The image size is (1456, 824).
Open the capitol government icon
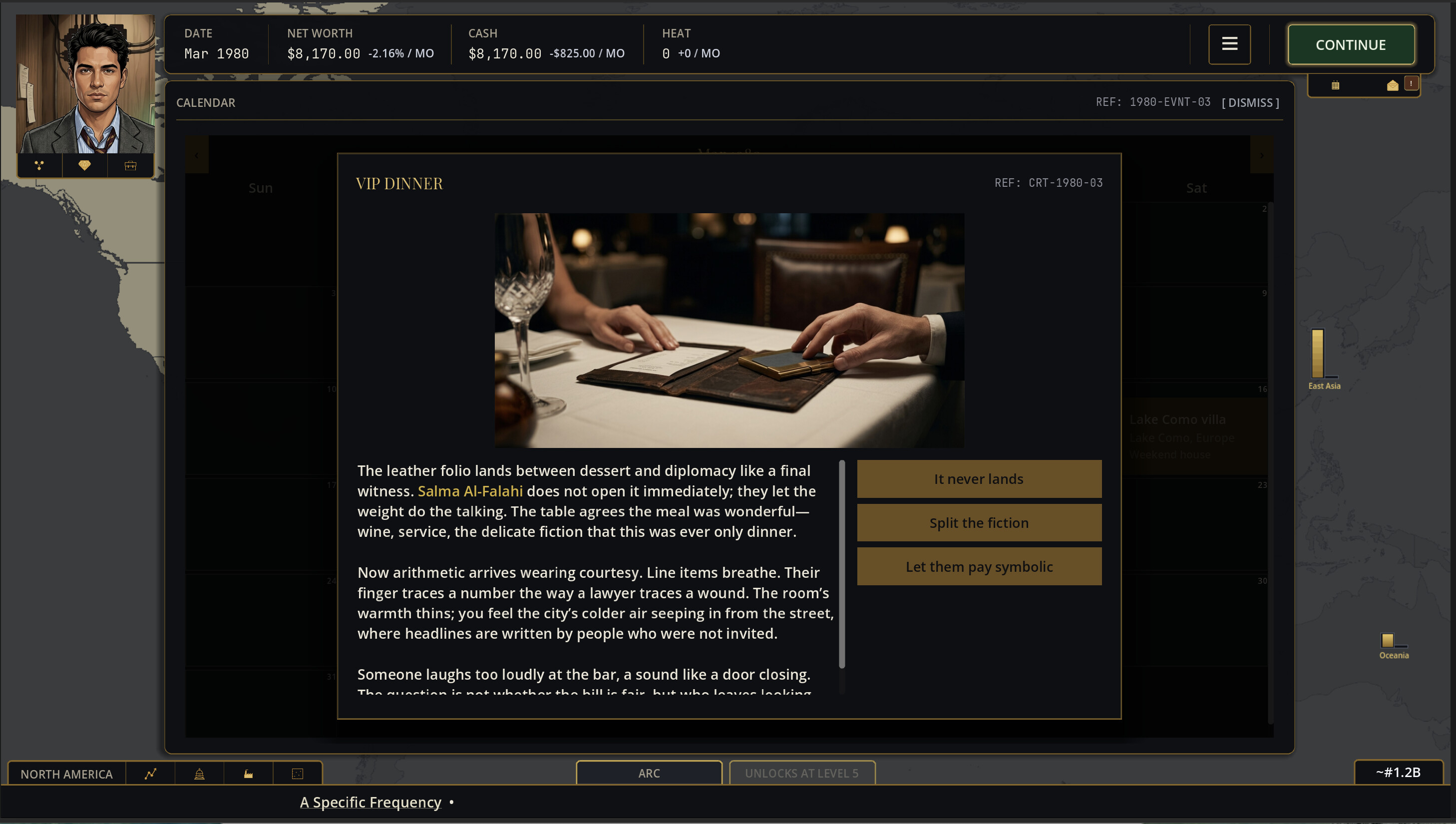coord(199,774)
